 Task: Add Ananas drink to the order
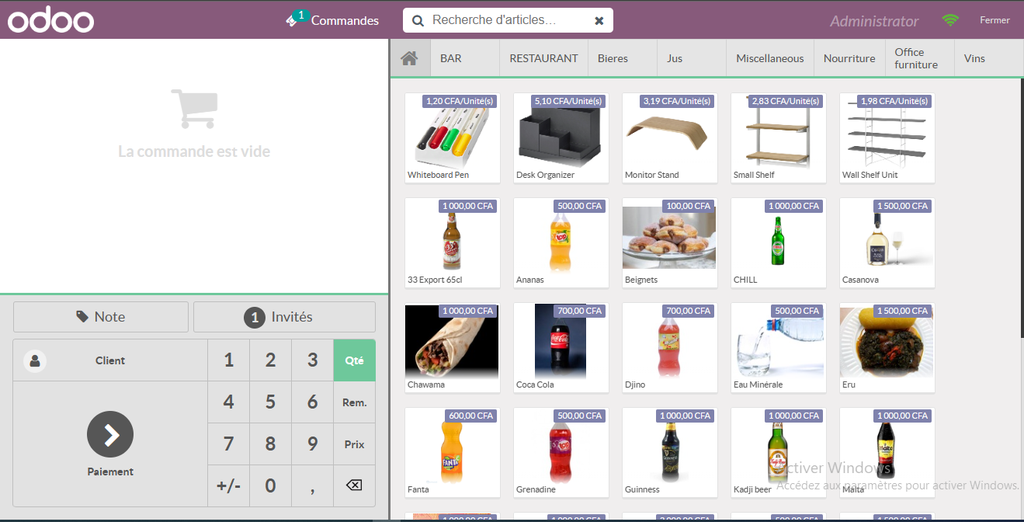click(561, 242)
